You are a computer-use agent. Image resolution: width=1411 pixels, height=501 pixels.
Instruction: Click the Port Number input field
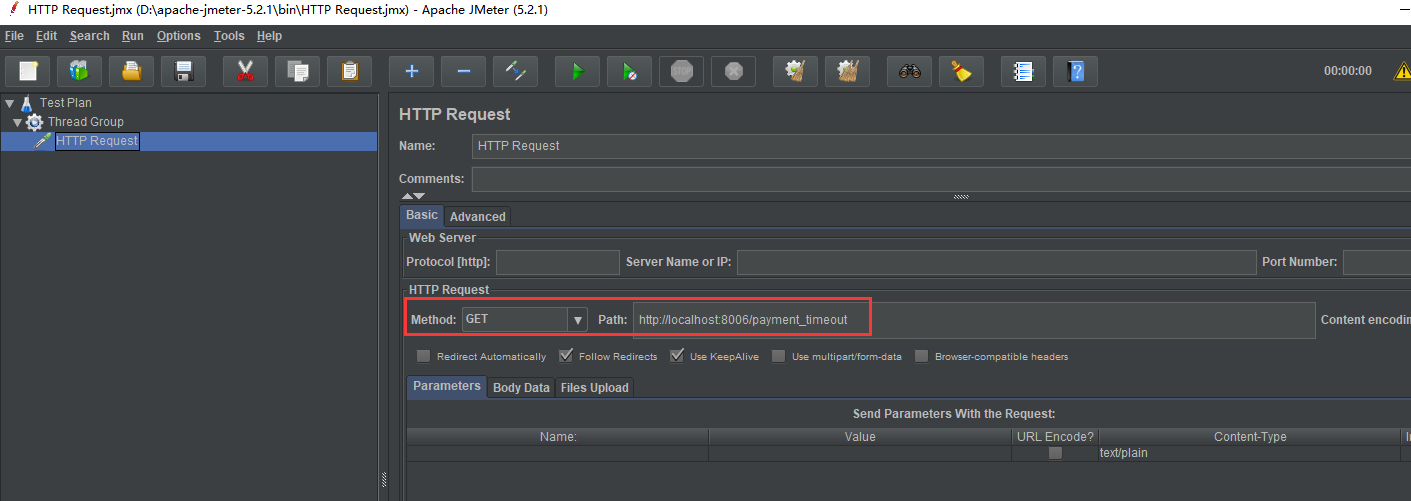pos(1376,262)
